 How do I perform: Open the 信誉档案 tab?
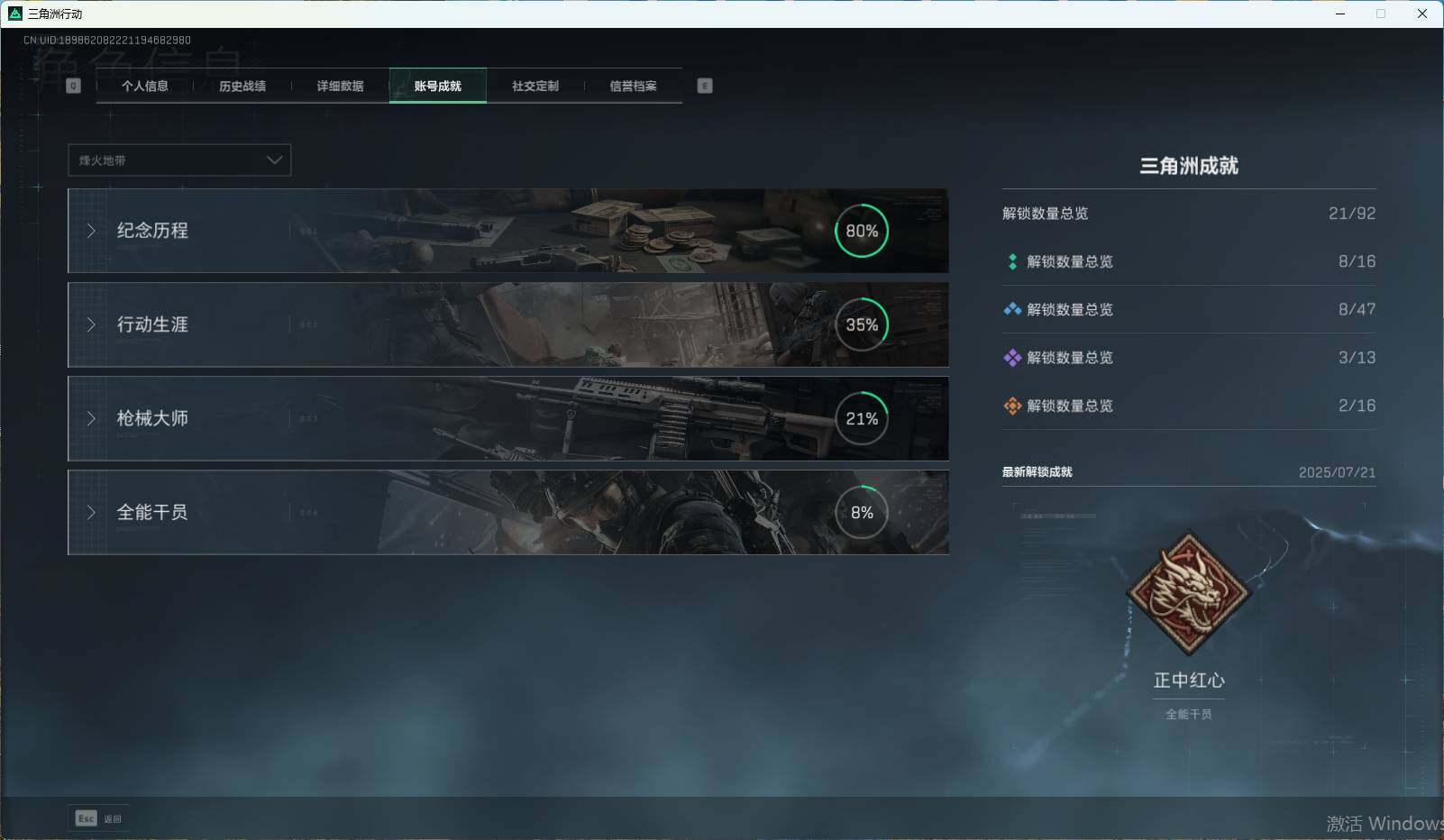[x=633, y=86]
